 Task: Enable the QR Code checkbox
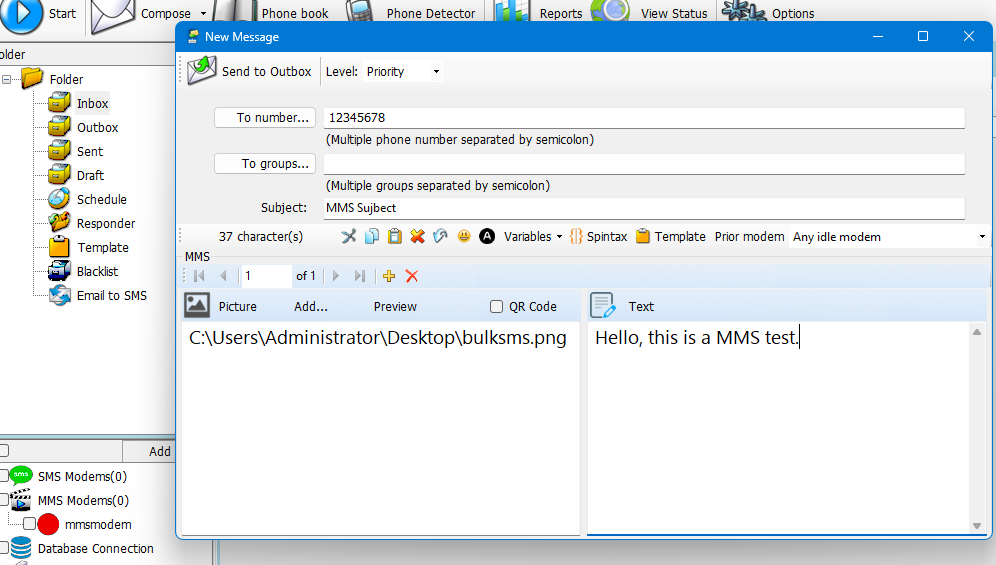coord(497,307)
